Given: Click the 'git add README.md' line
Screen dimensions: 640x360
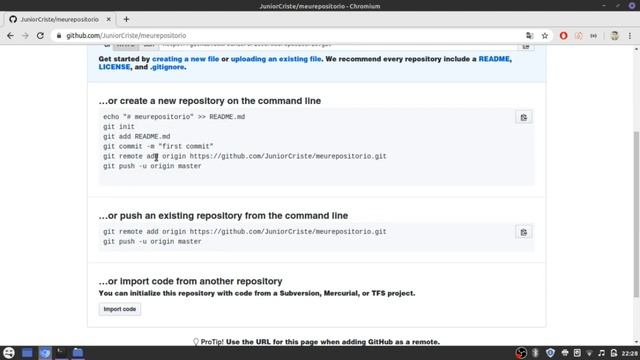Looking at the screenshot, I should 137,136.
